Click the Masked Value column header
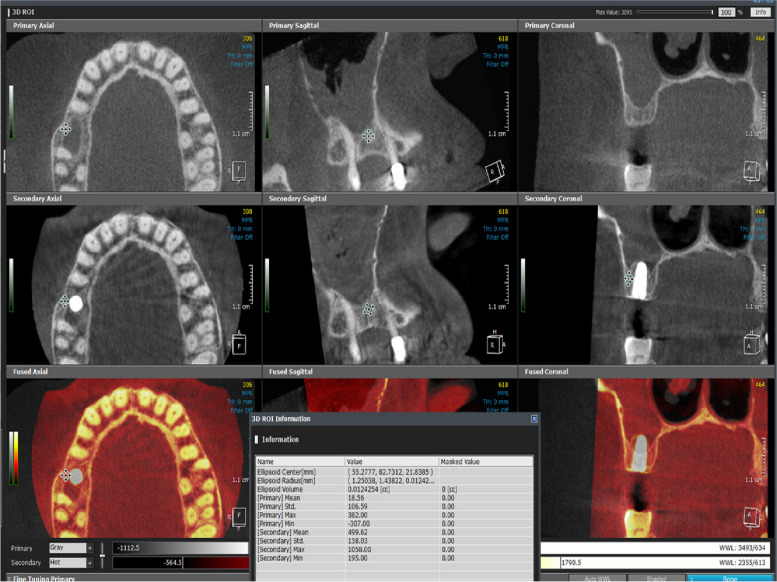The width and height of the screenshot is (777, 582). tap(461, 461)
